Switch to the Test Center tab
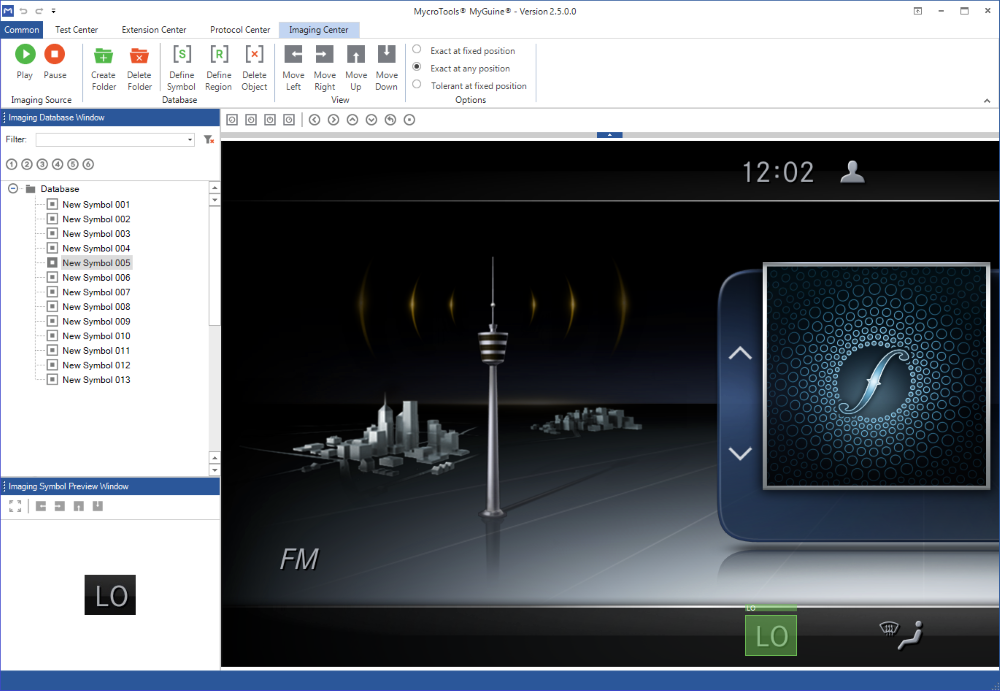The width and height of the screenshot is (1000, 691). (x=76, y=30)
